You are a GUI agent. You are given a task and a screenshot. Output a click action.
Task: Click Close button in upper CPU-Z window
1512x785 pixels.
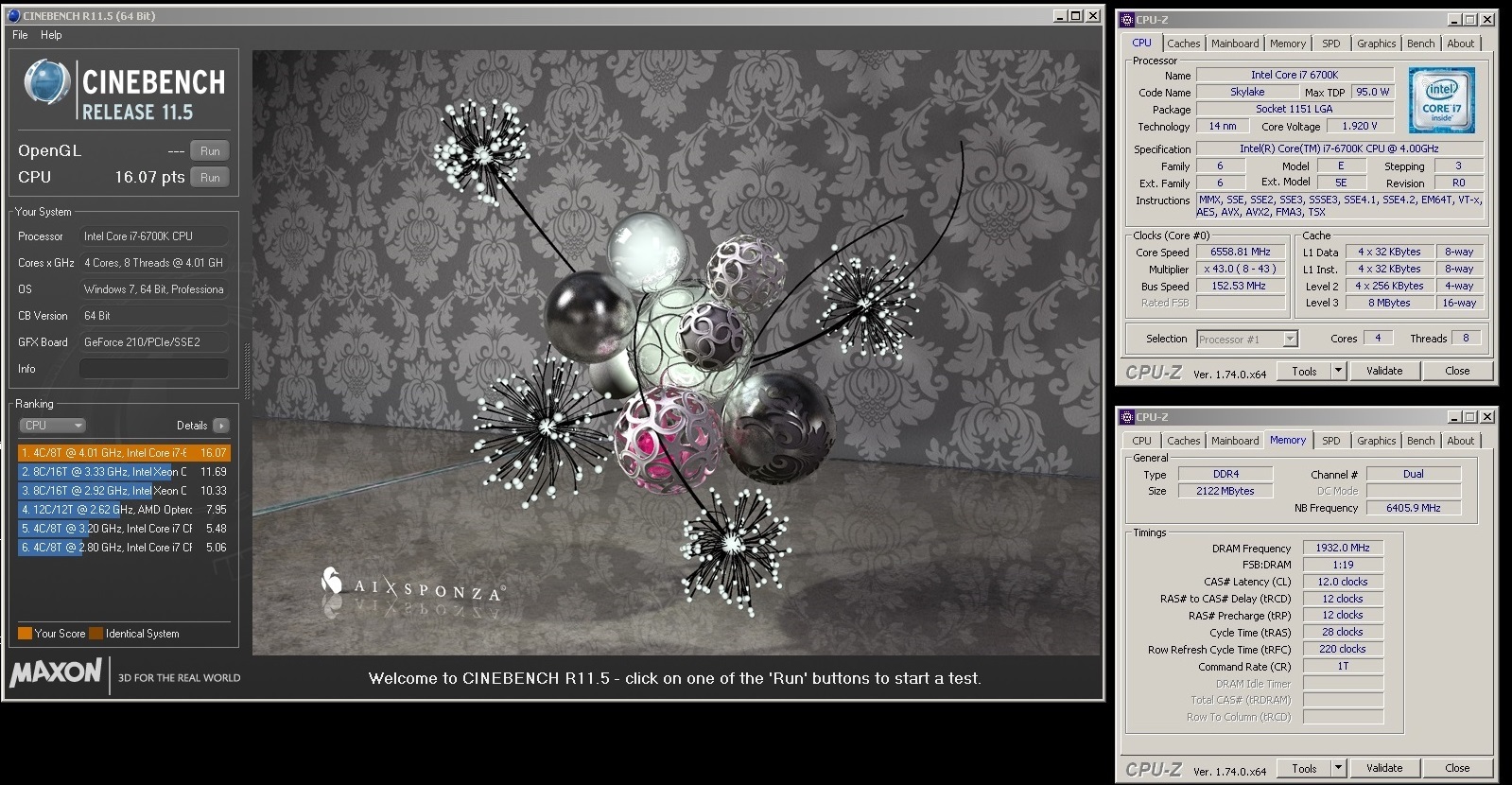(x=1457, y=372)
